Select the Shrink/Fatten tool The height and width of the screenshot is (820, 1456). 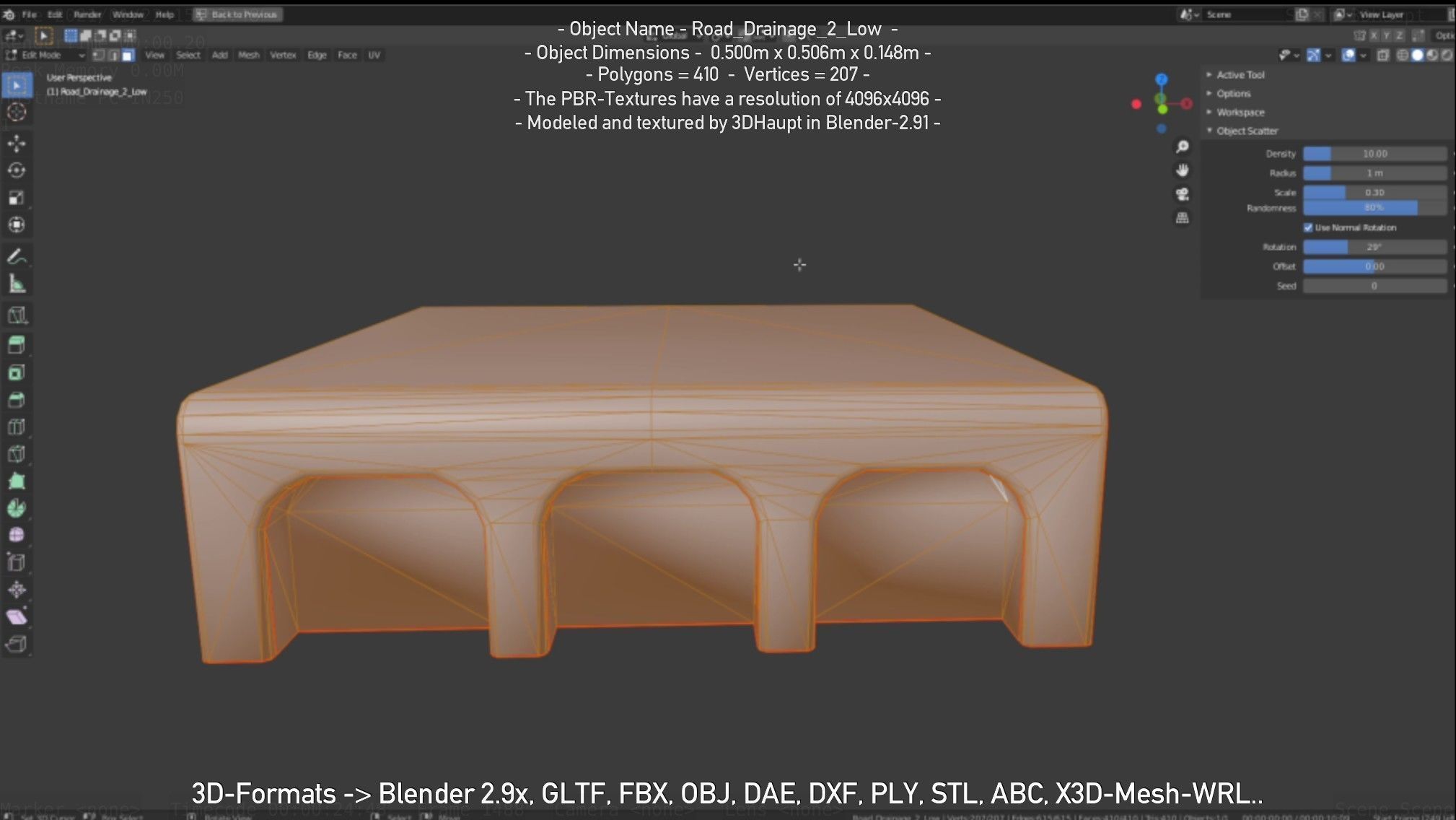tap(17, 590)
